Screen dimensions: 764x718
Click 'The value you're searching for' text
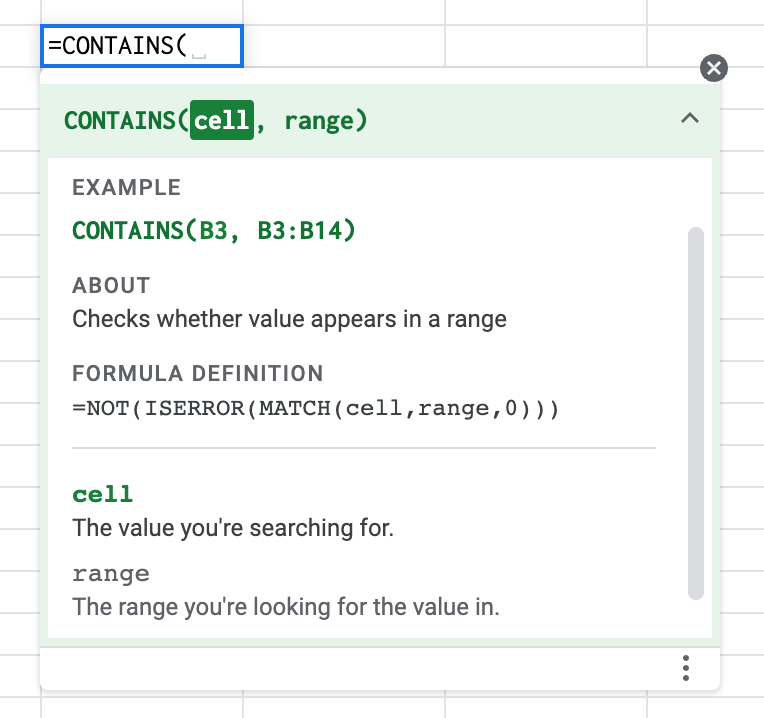[x=233, y=527]
